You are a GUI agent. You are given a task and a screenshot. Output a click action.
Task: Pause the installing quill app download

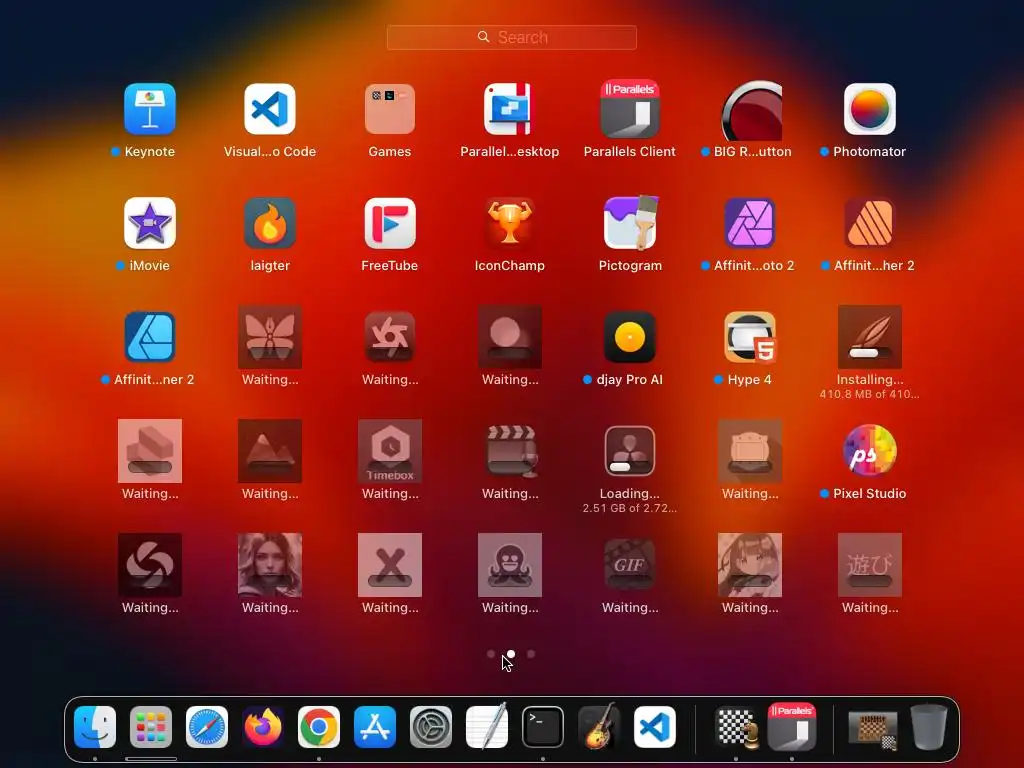(x=870, y=337)
